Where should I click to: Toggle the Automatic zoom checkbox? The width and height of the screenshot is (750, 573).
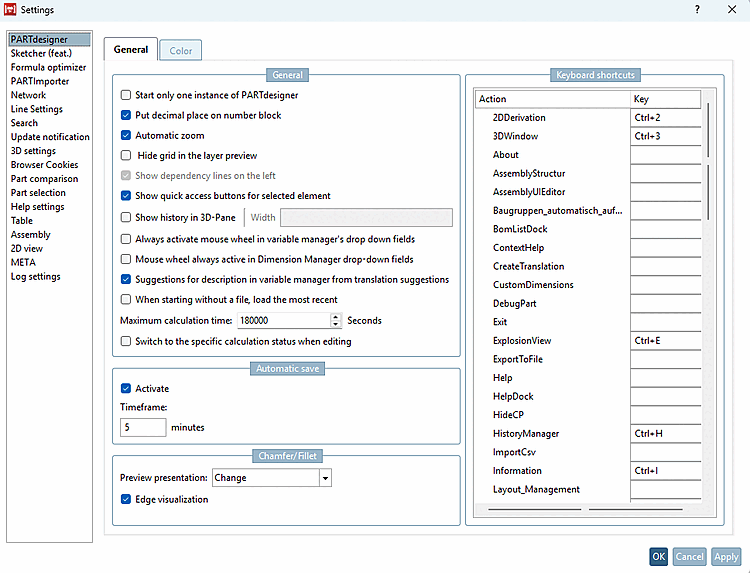pos(126,135)
